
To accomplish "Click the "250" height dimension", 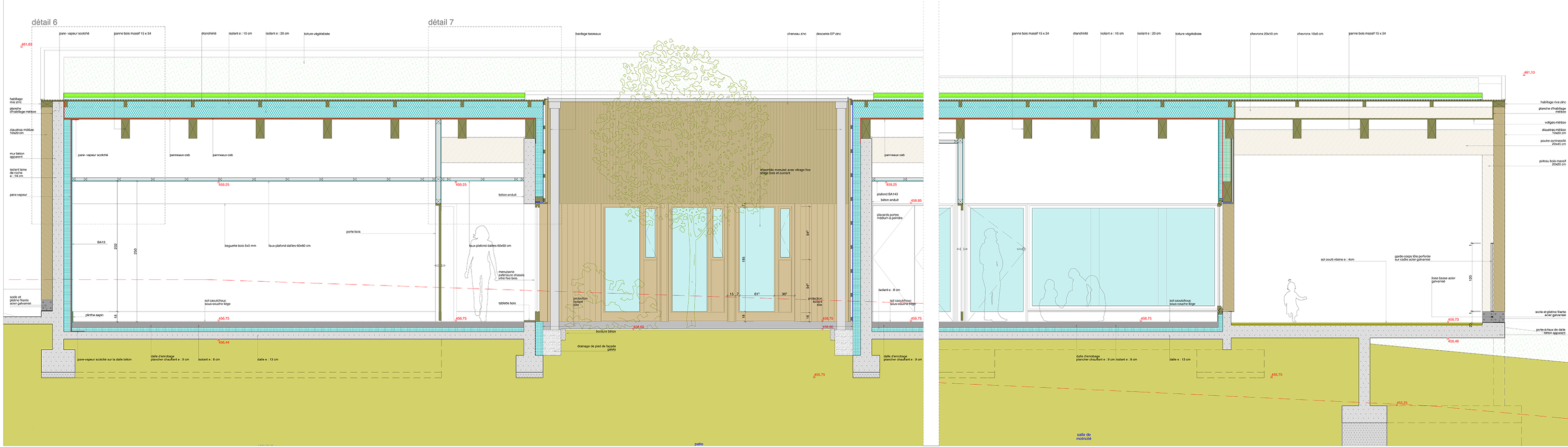I will (x=135, y=251).
